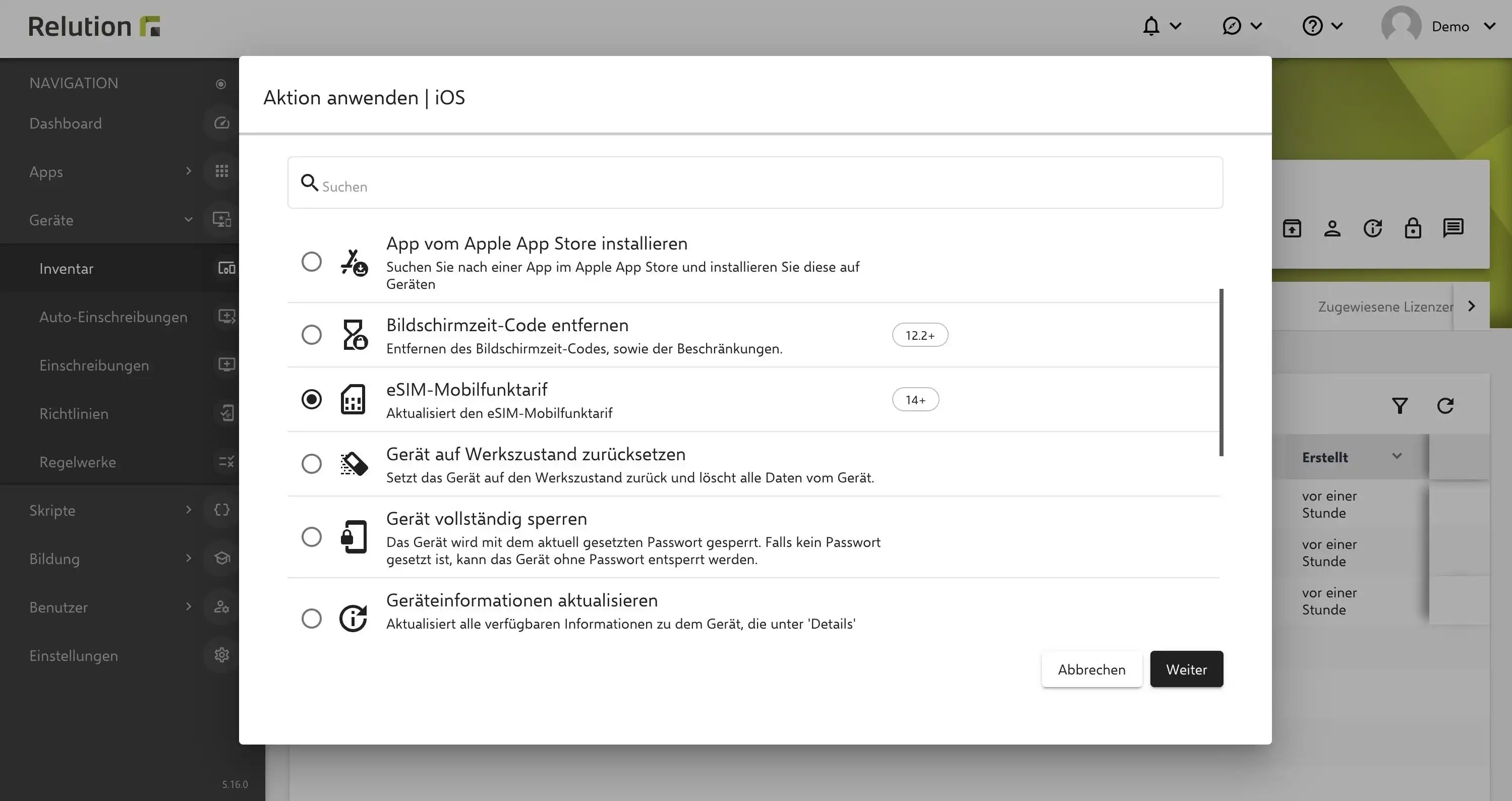
Task: Click the Bildung graduation cap icon
Action: 221,559
